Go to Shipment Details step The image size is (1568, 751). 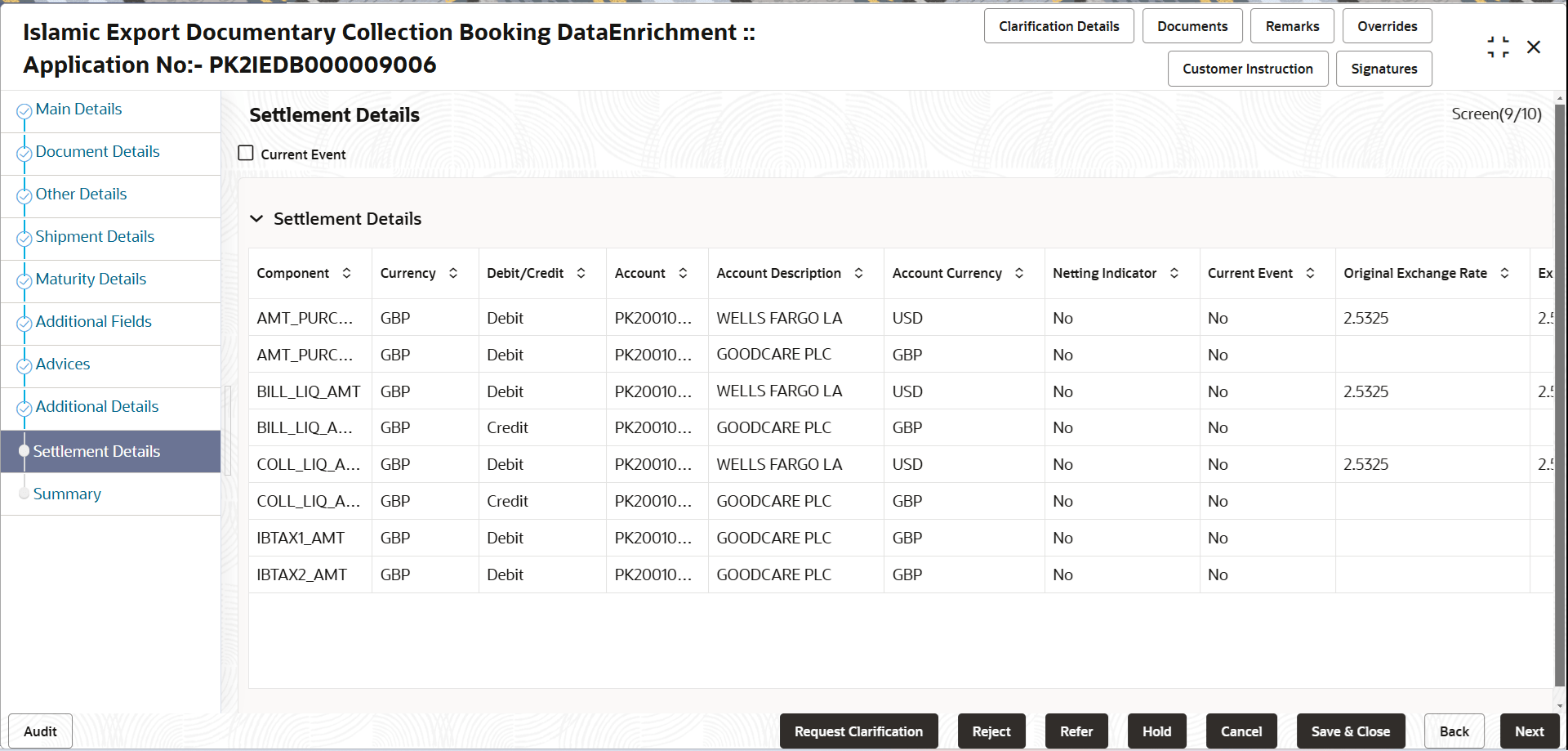tap(95, 236)
